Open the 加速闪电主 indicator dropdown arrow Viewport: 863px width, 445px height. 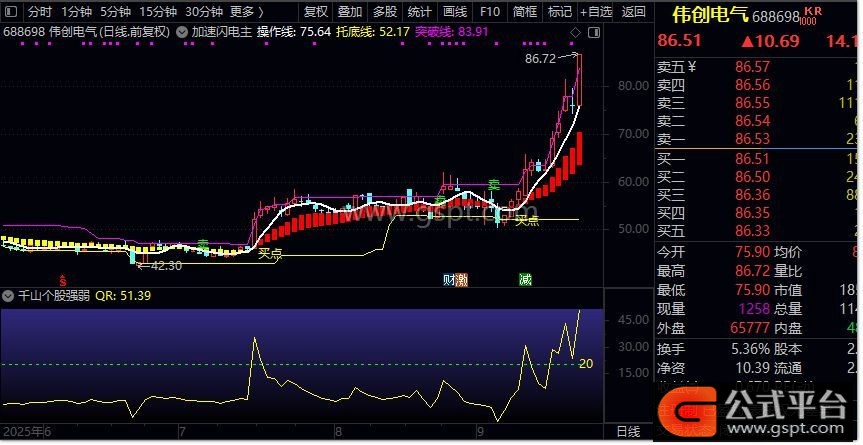coord(181,31)
